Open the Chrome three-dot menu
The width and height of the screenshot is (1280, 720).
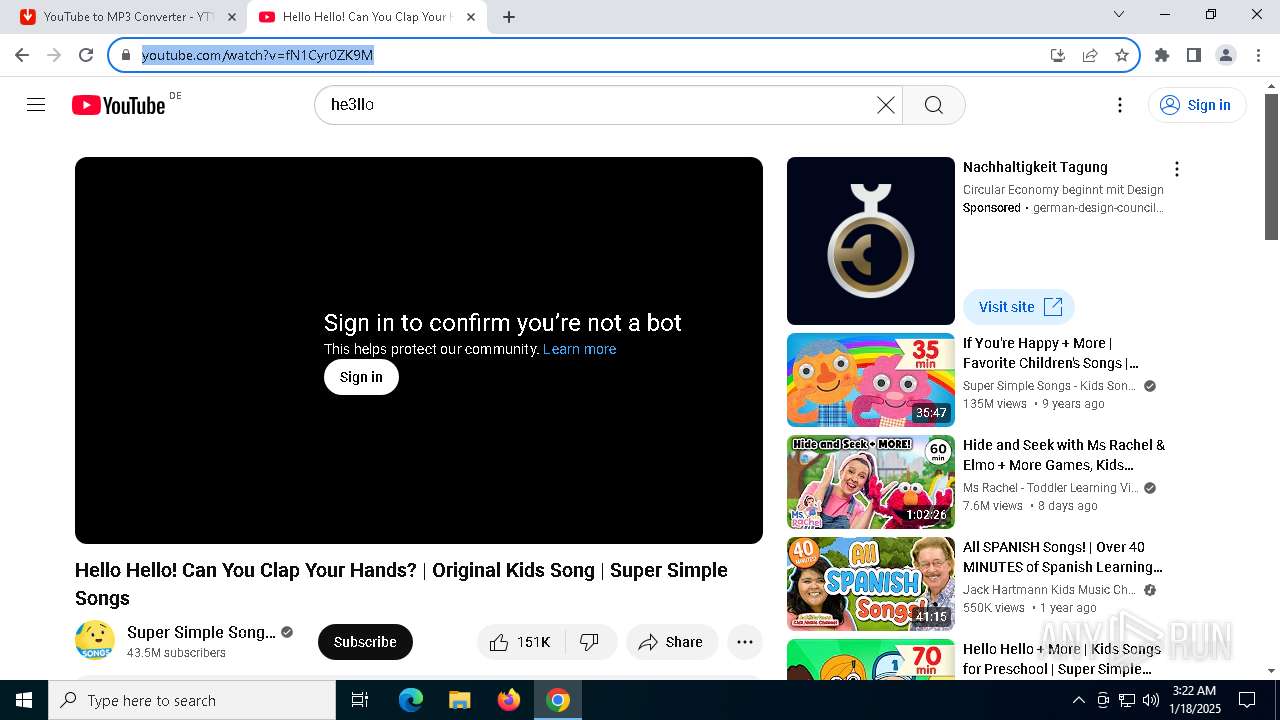tap(1258, 55)
